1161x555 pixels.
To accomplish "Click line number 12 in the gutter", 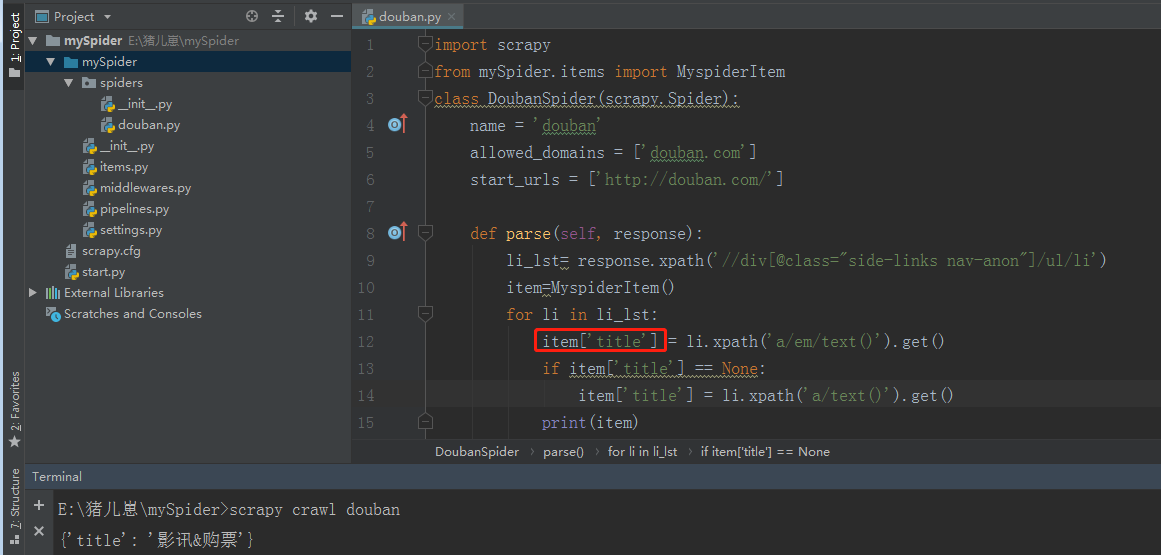I will [366, 341].
